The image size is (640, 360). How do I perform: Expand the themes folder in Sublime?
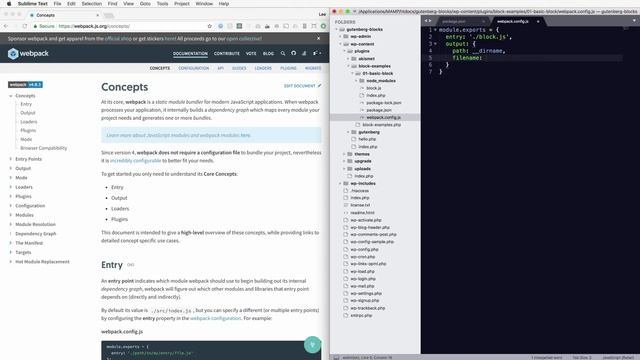point(344,154)
